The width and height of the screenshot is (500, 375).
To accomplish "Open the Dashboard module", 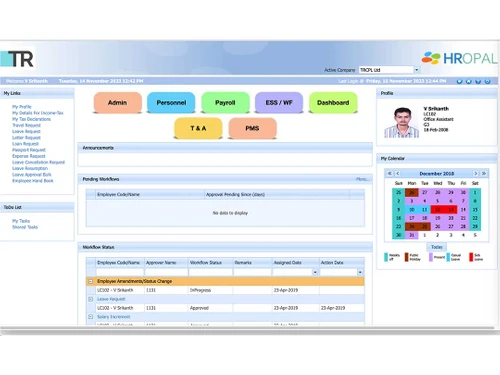I will [333, 103].
